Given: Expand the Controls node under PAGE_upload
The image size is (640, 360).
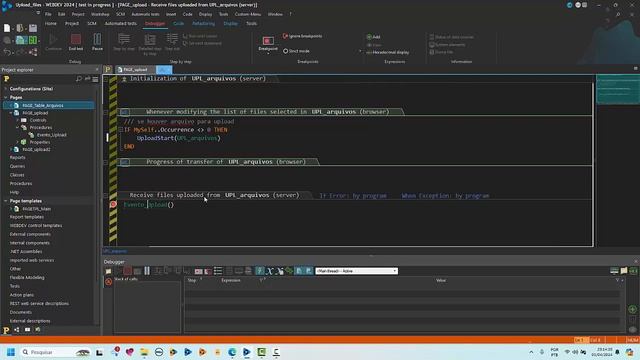Looking at the screenshot, I should coord(18,120).
